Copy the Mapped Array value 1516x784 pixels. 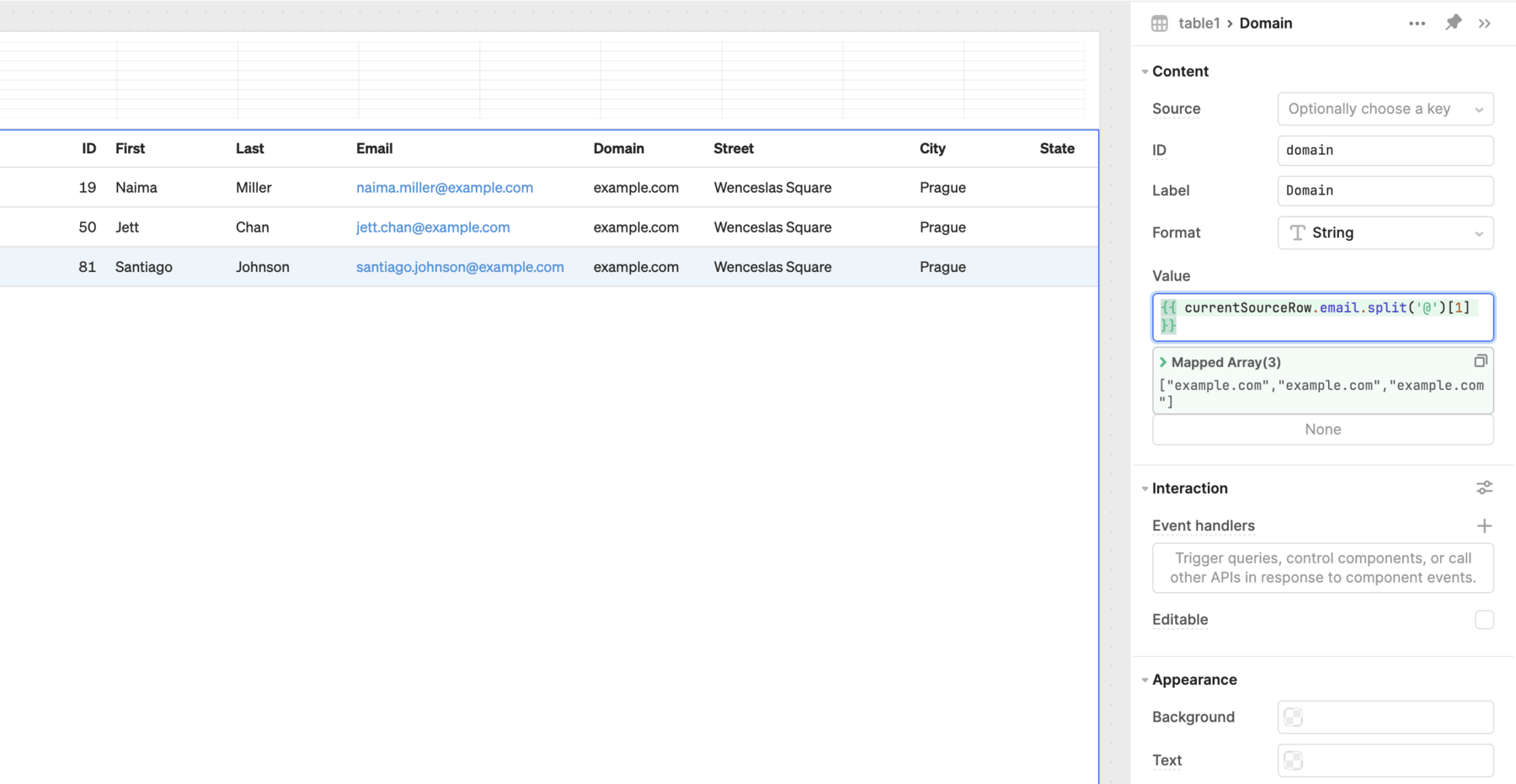(x=1480, y=361)
